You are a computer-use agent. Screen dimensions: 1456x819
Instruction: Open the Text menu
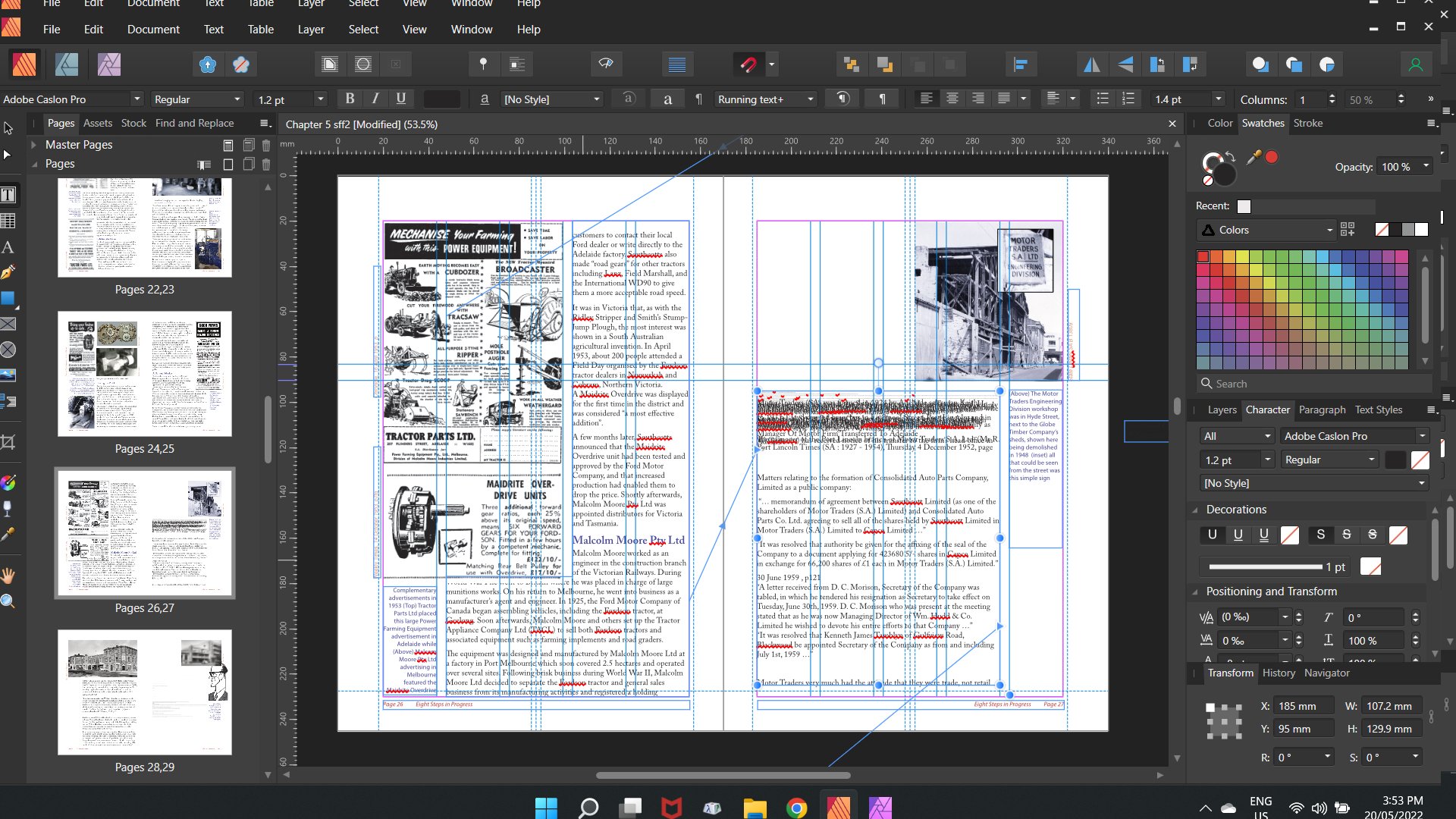(x=213, y=30)
